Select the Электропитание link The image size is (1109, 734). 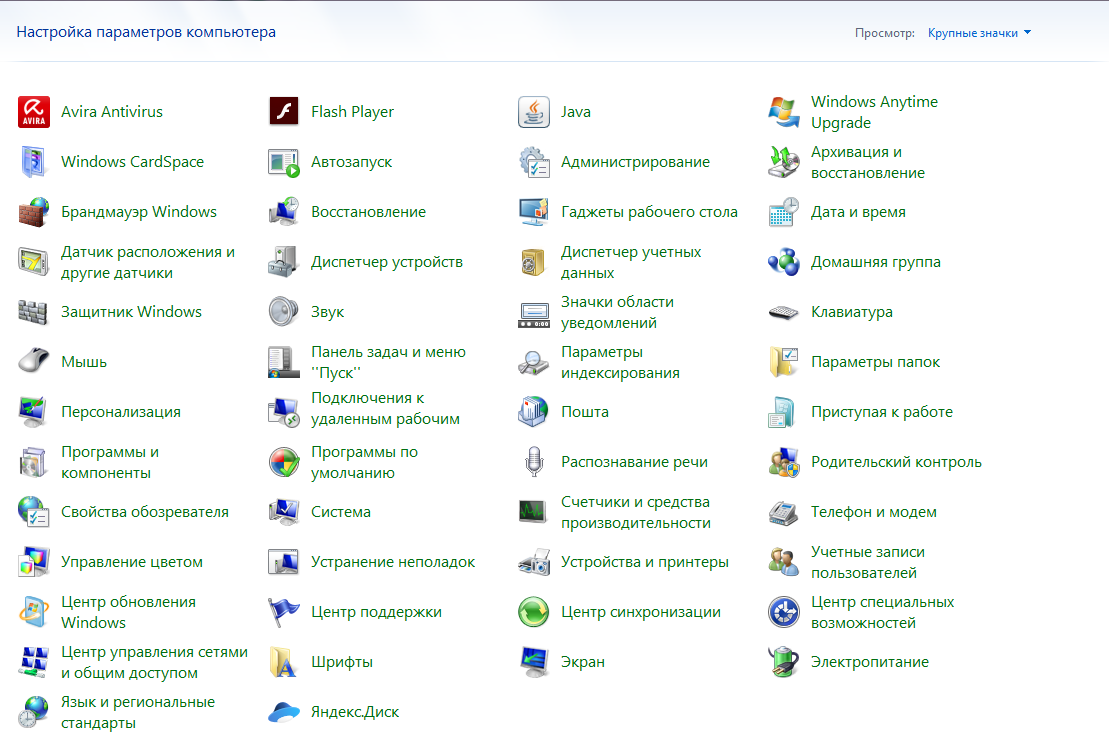(x=870, y=663)
